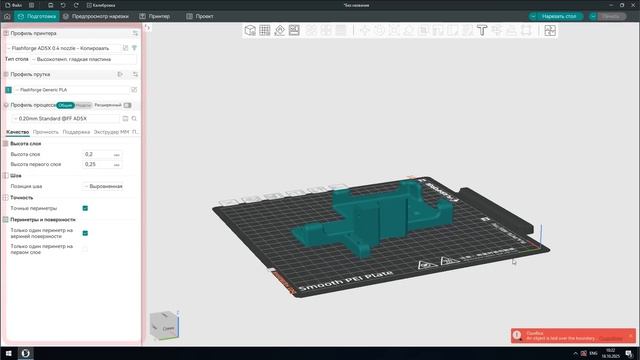Click the Высота первого слоя field showing 0,25
640x360 pixels.
pyautogui.click(x=102, y=164)
